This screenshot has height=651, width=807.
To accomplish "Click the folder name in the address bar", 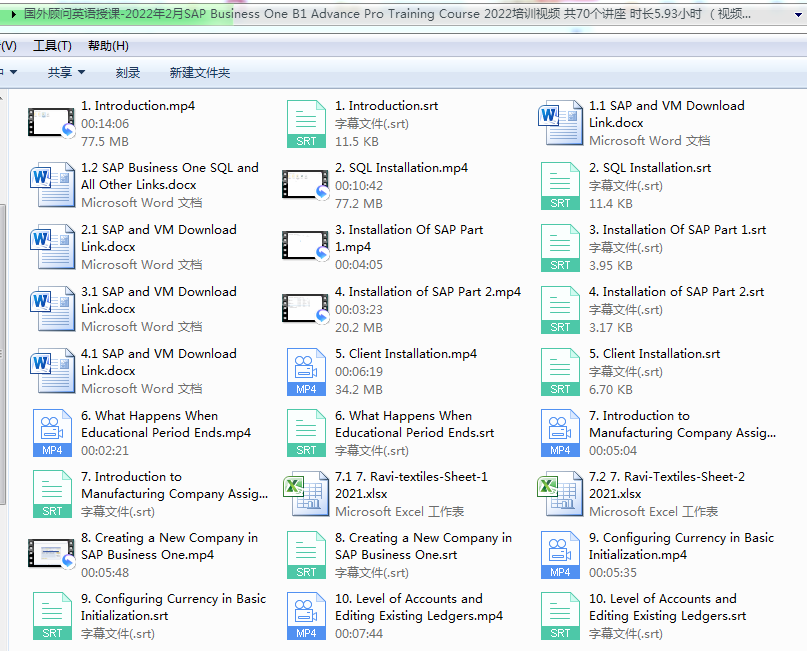I will [387, 14].
